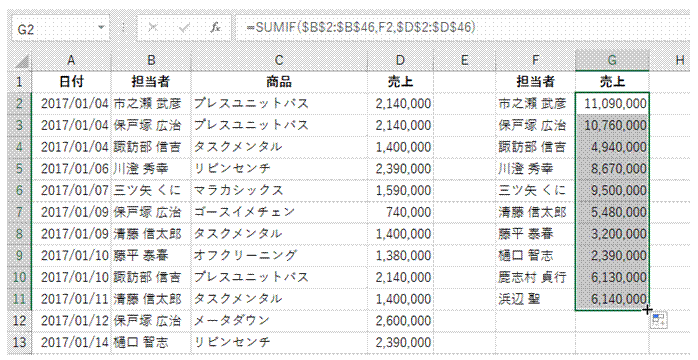This screenshot has width=698, height=360.
Task: Click date cell 2017/01/06
Action: [71, 169]
